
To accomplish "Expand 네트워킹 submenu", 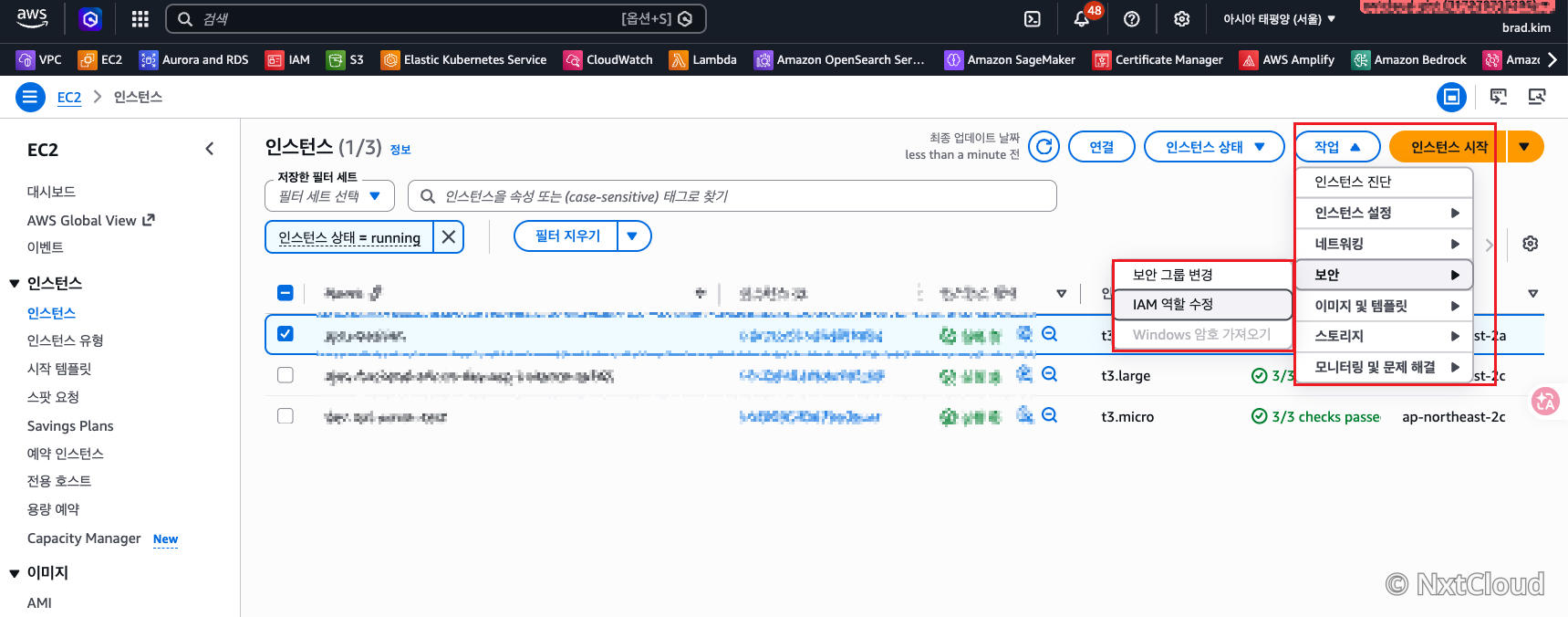I will pyautogui.click(x=1385, y=244).
